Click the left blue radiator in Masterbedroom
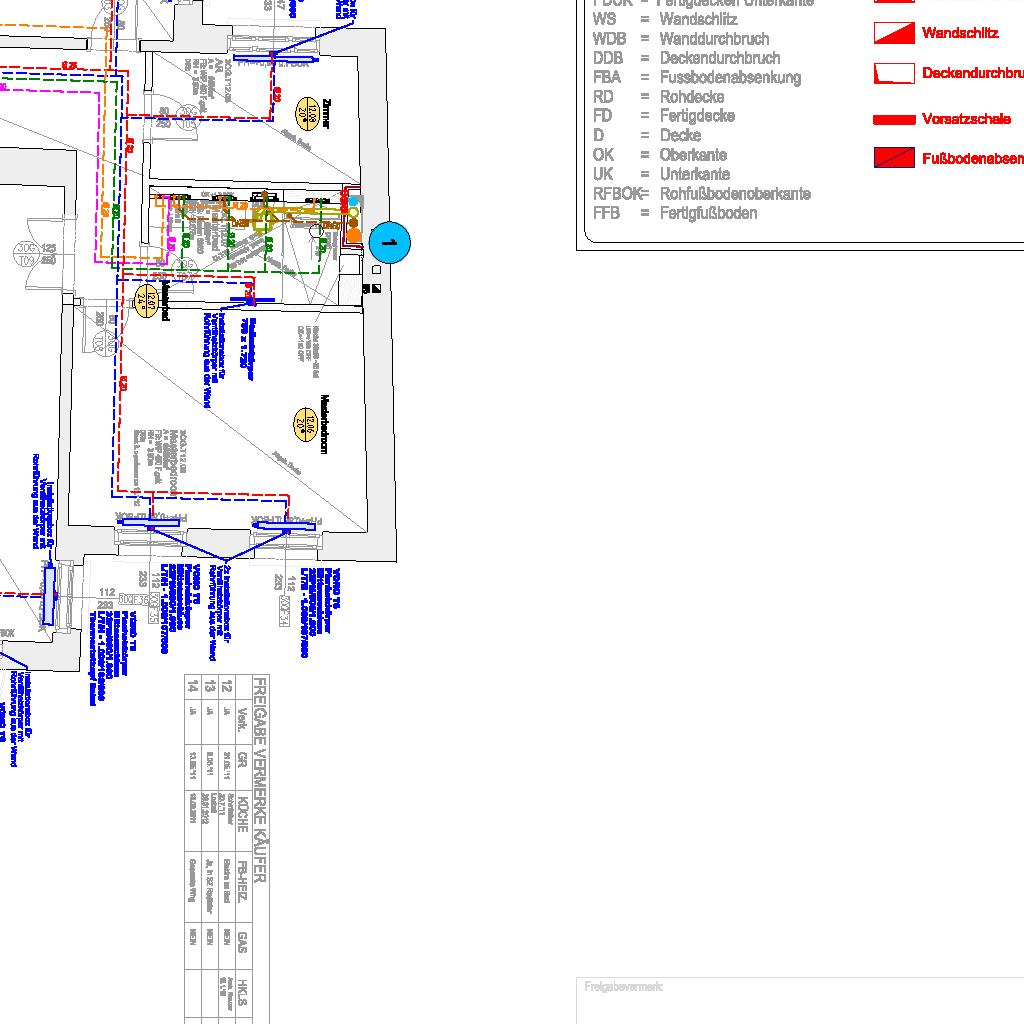 (150, 522)
